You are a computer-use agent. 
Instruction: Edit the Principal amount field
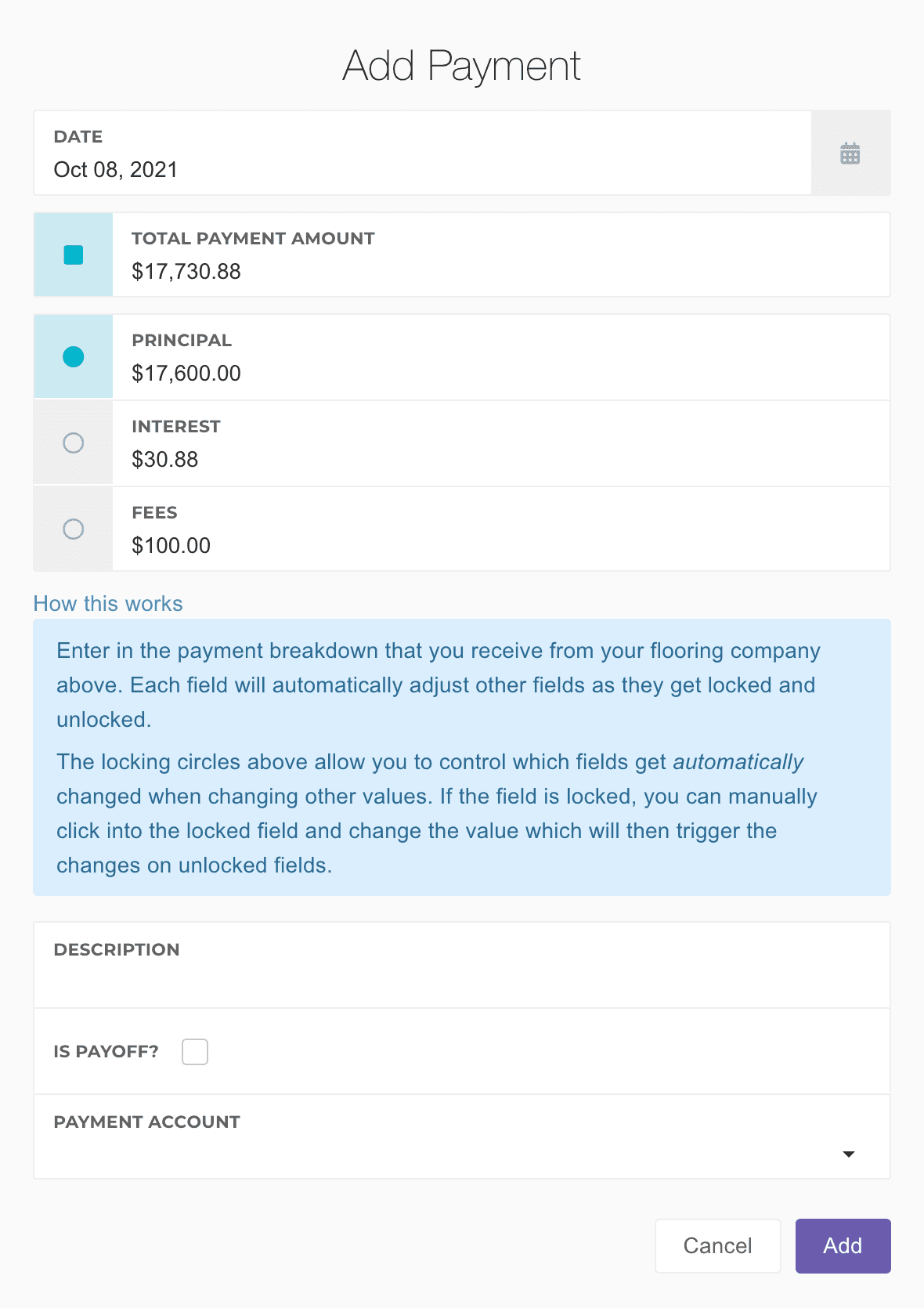click(501, 373)
